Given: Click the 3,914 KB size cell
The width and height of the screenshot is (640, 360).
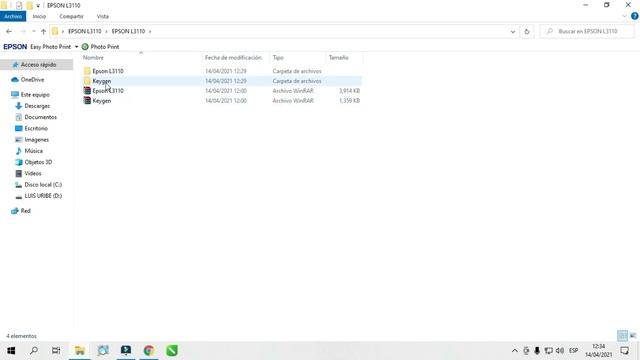Looking at the screenshot, I should click(349, 91).
